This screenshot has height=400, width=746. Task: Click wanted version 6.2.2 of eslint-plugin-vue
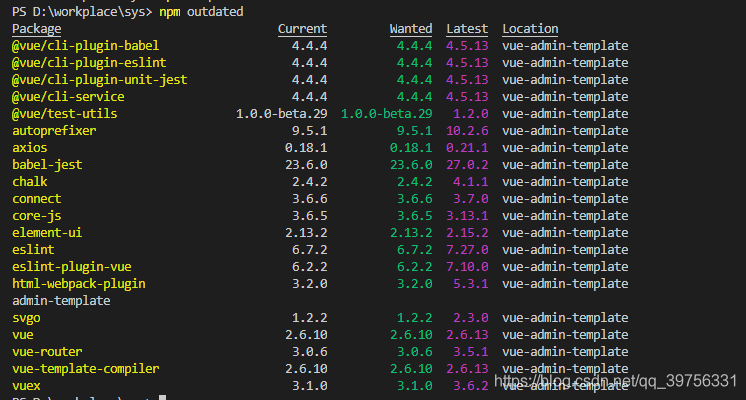coord(415,267)
